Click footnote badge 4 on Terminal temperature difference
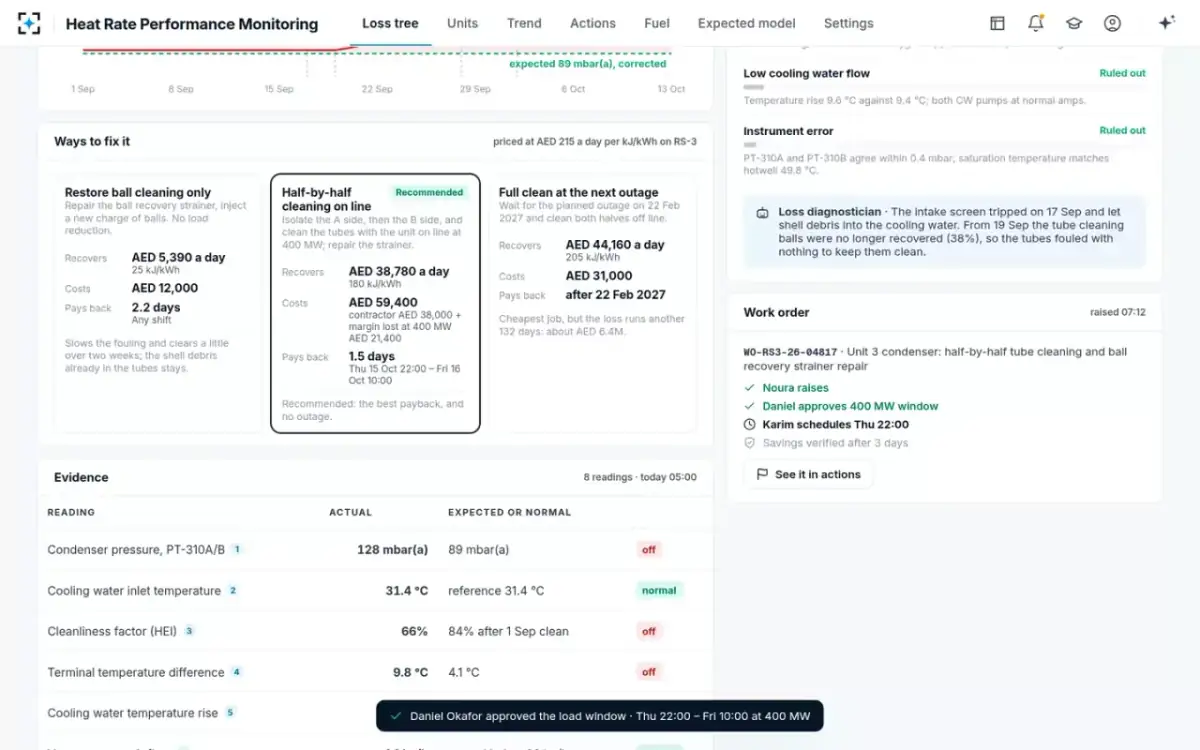Viewport: 1200px width, 750px height. coord(237,672)
